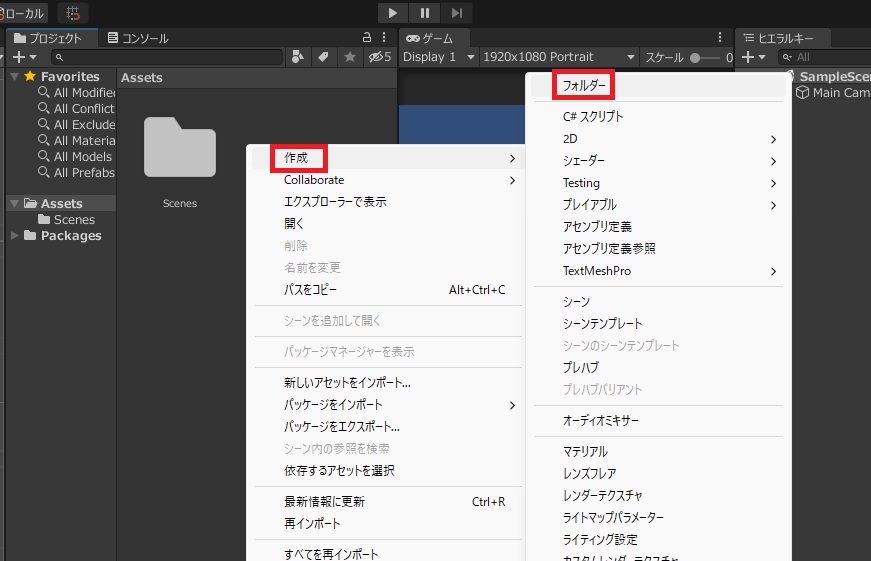Click the Step frame button
Screen dimensions: 871x561
(x=456, y=13)
